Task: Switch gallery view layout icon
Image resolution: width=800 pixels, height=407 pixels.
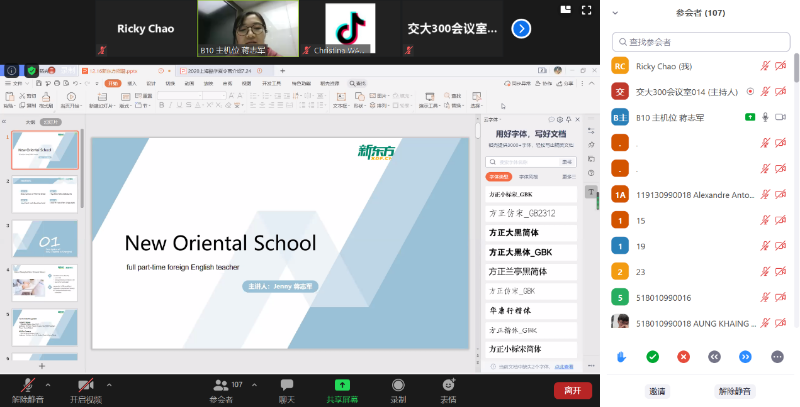Action: point(565,9)
